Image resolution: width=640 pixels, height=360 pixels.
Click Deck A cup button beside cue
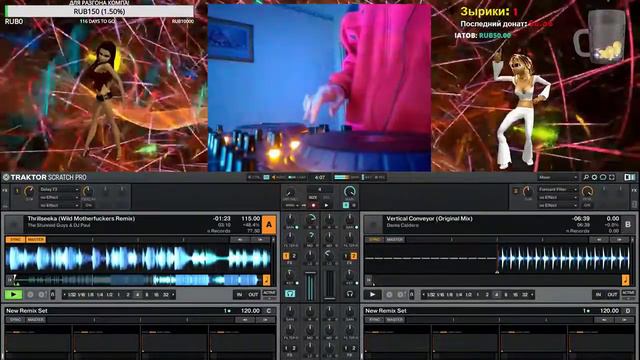41,294
